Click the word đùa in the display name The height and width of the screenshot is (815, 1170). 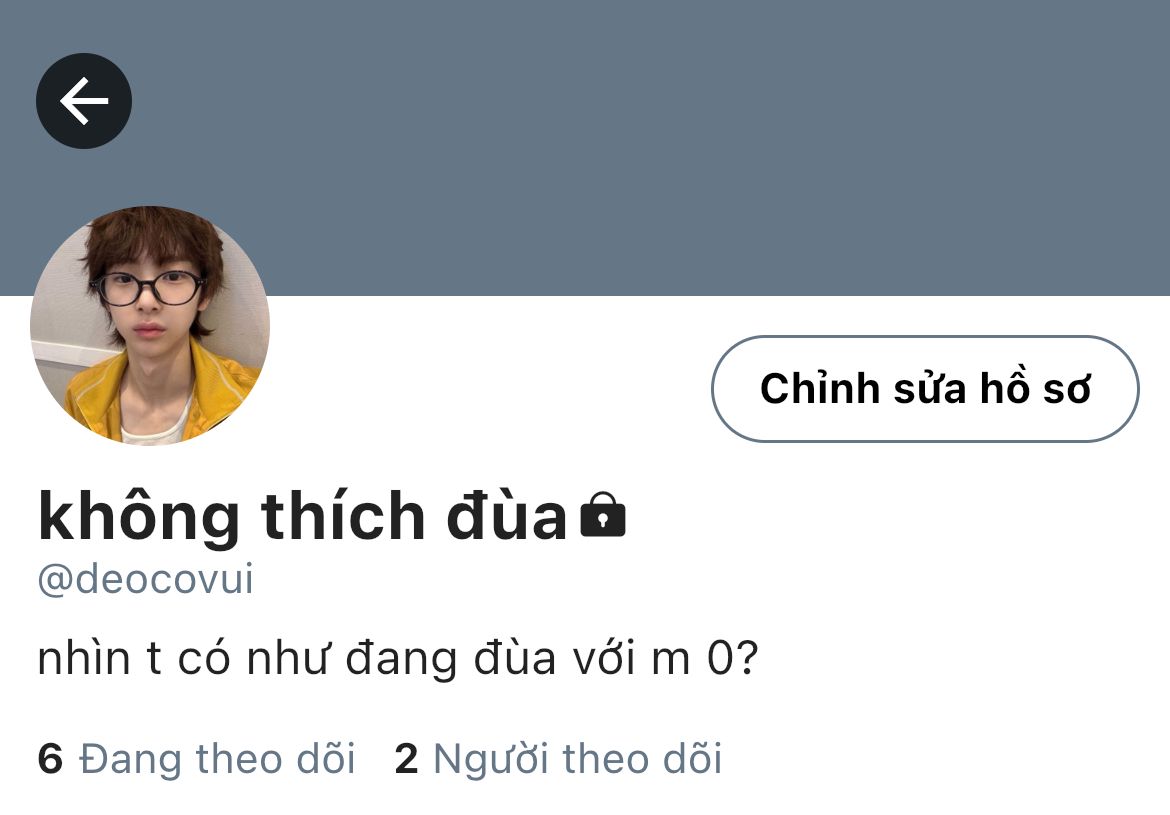507,516
